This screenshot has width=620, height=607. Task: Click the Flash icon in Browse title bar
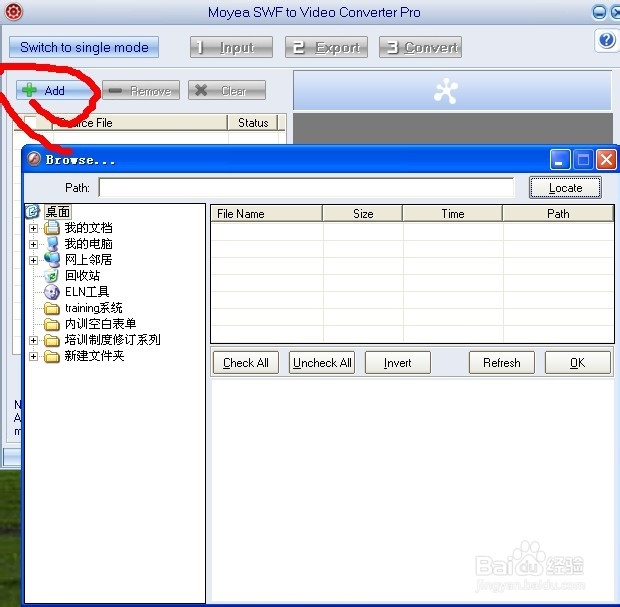tap(34, 159)
